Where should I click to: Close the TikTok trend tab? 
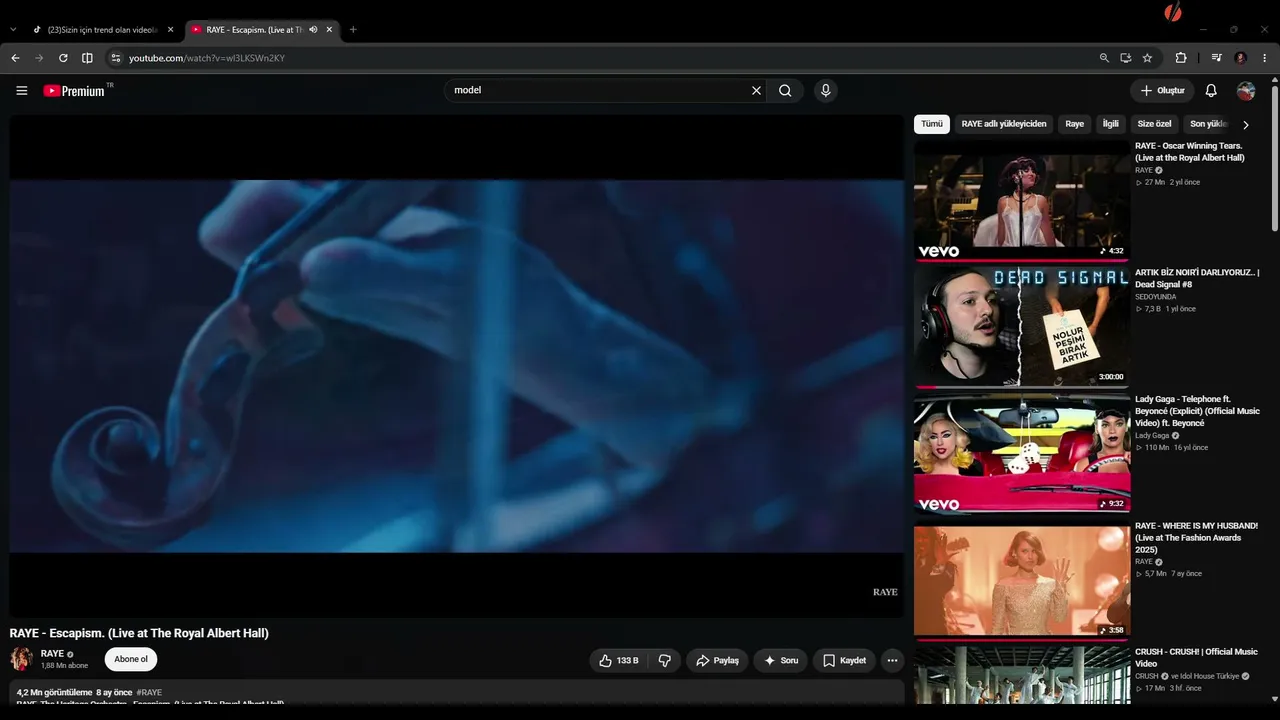click(x=170, y=30)
